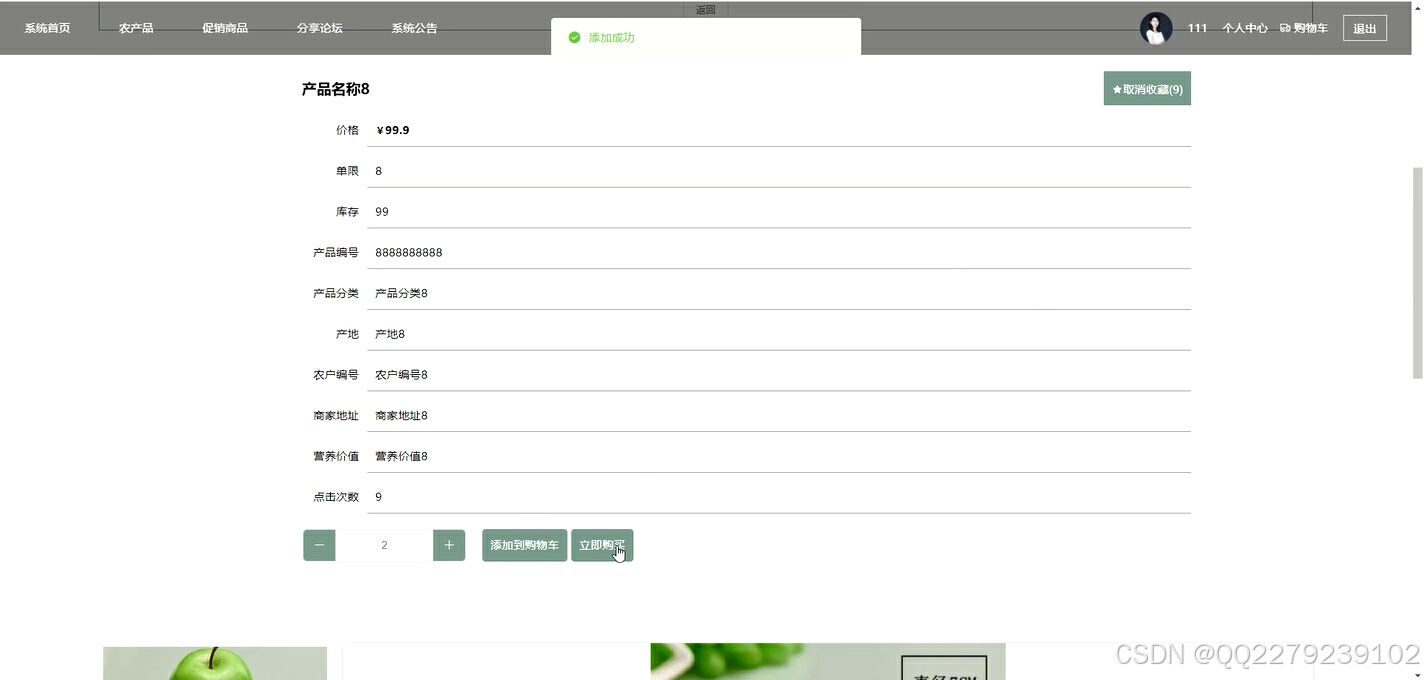Click the 返回 button at the top

pos(705,9)
